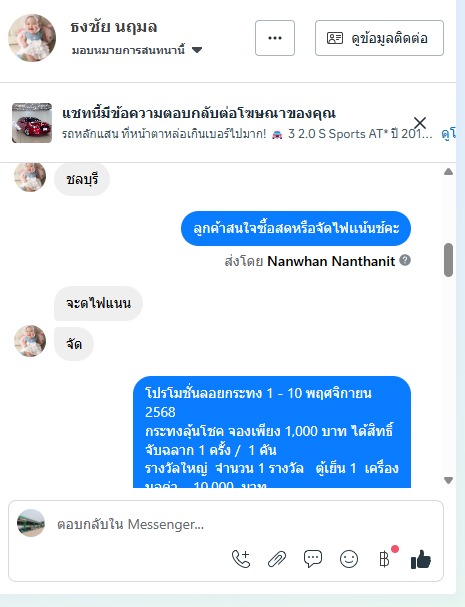
Task: Send a thumbs-up like
Action: pos(421,559)
